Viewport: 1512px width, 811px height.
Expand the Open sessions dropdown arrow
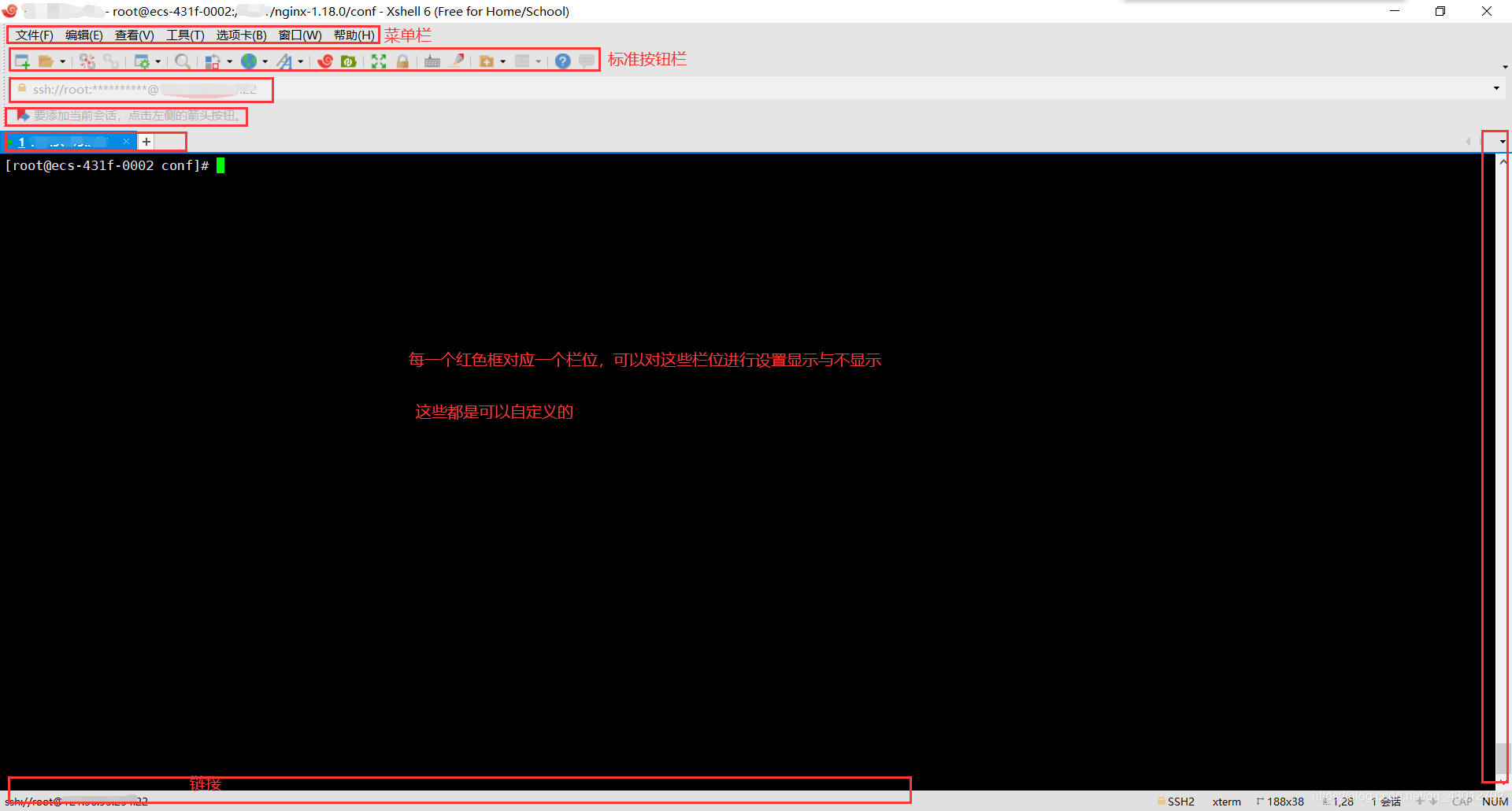63,61
